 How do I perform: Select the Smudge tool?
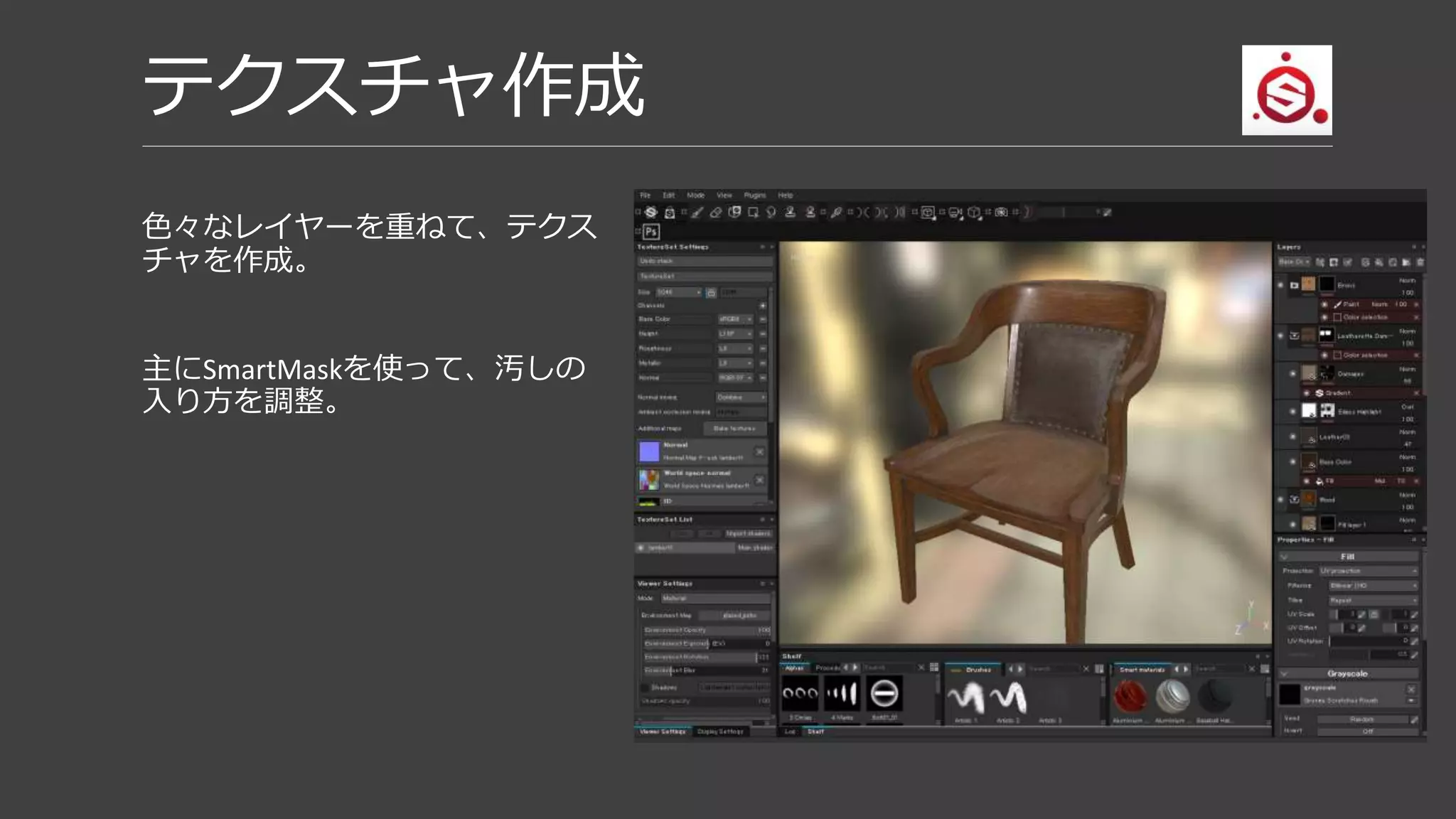[x=771, y=212]
